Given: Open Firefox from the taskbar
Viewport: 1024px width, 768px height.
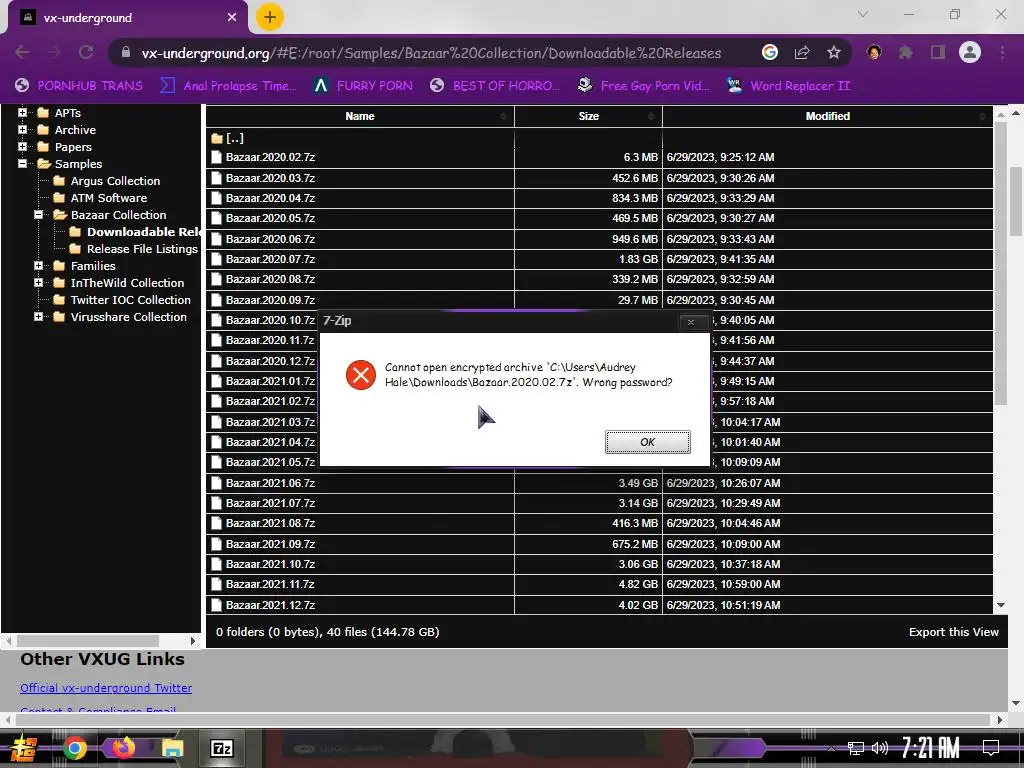Looking at the screenshot, I should (123, 747).
